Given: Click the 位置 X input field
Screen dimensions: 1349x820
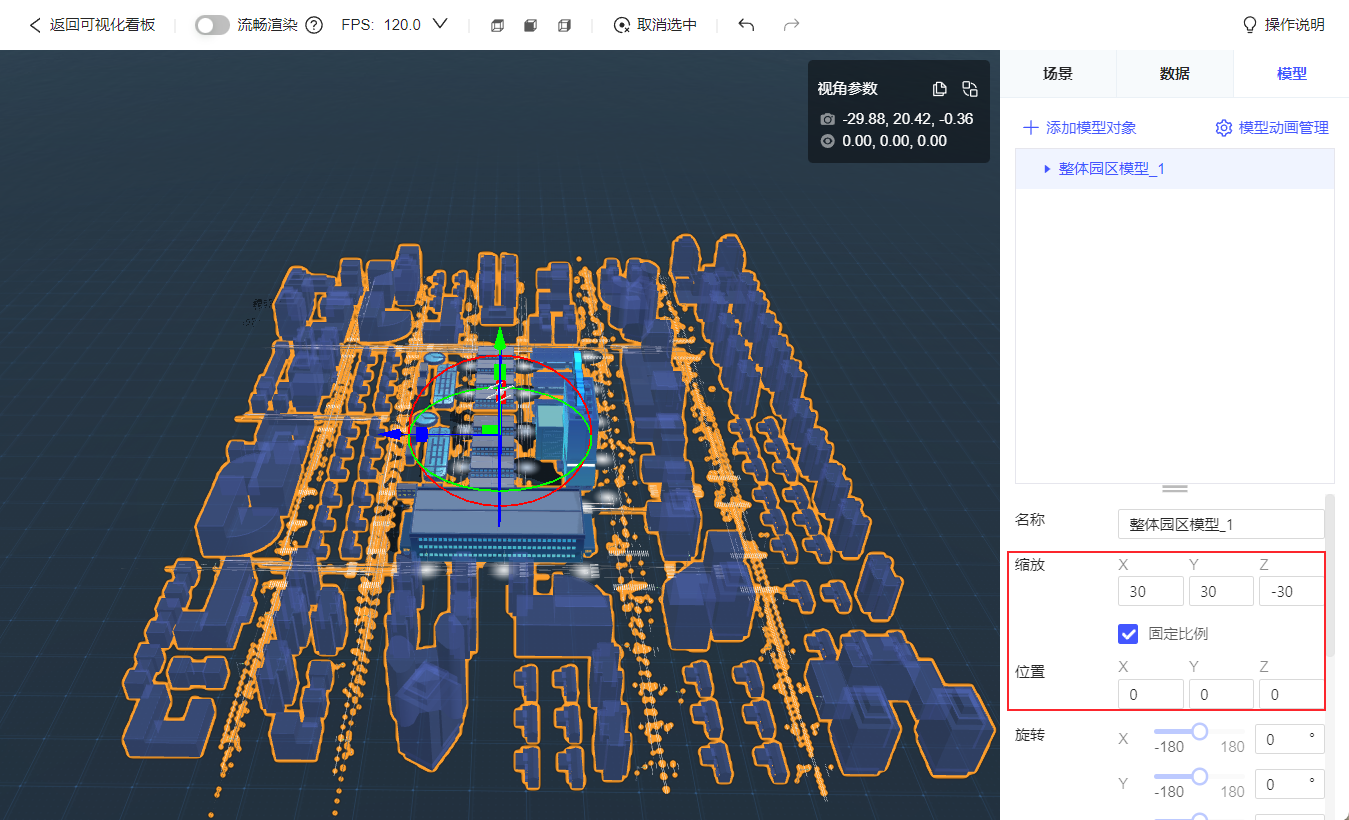Looking at the screenshot, I should [x=1151, y=694].
